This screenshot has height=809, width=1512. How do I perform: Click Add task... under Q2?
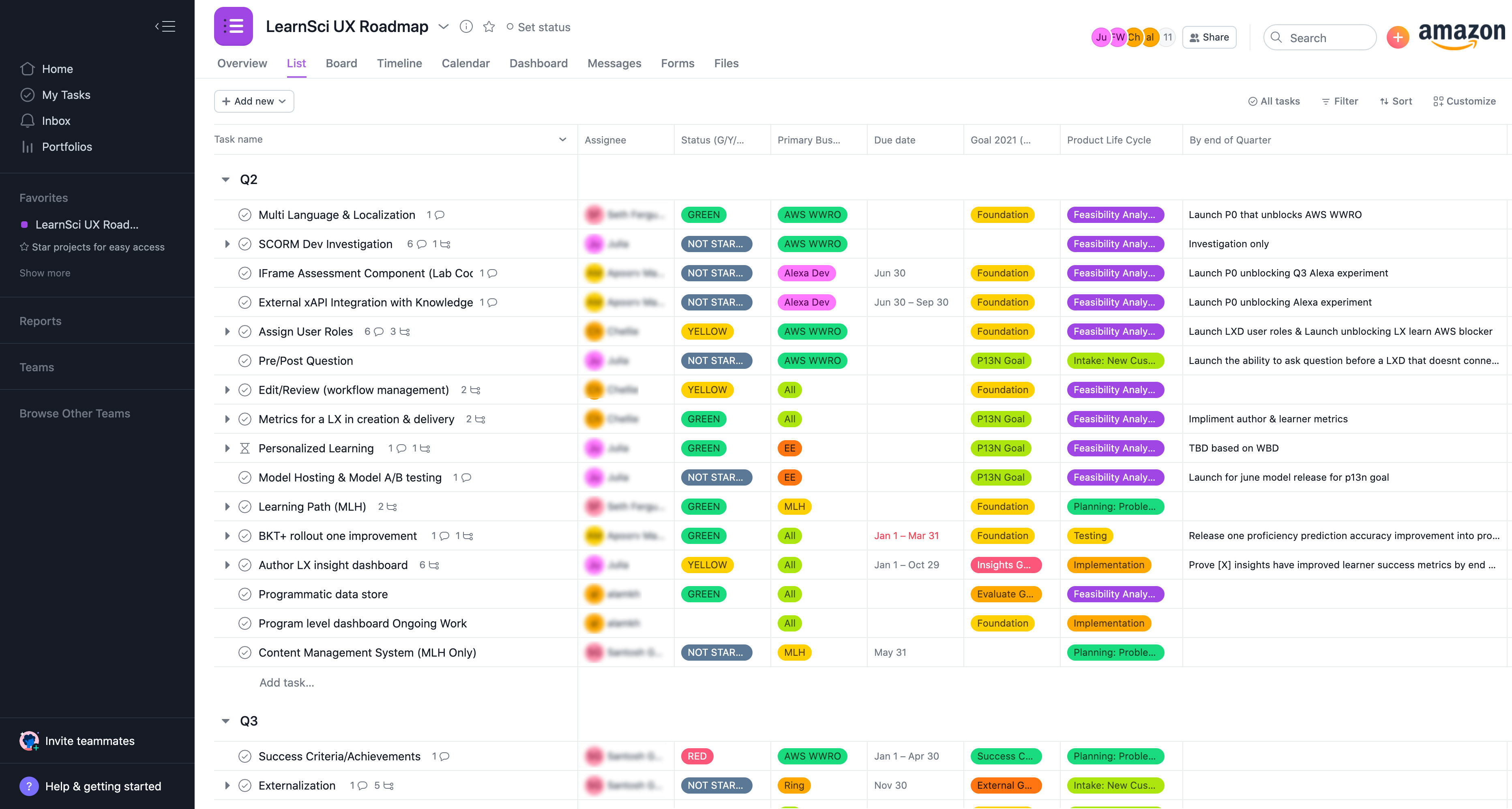tap(286, 682)
